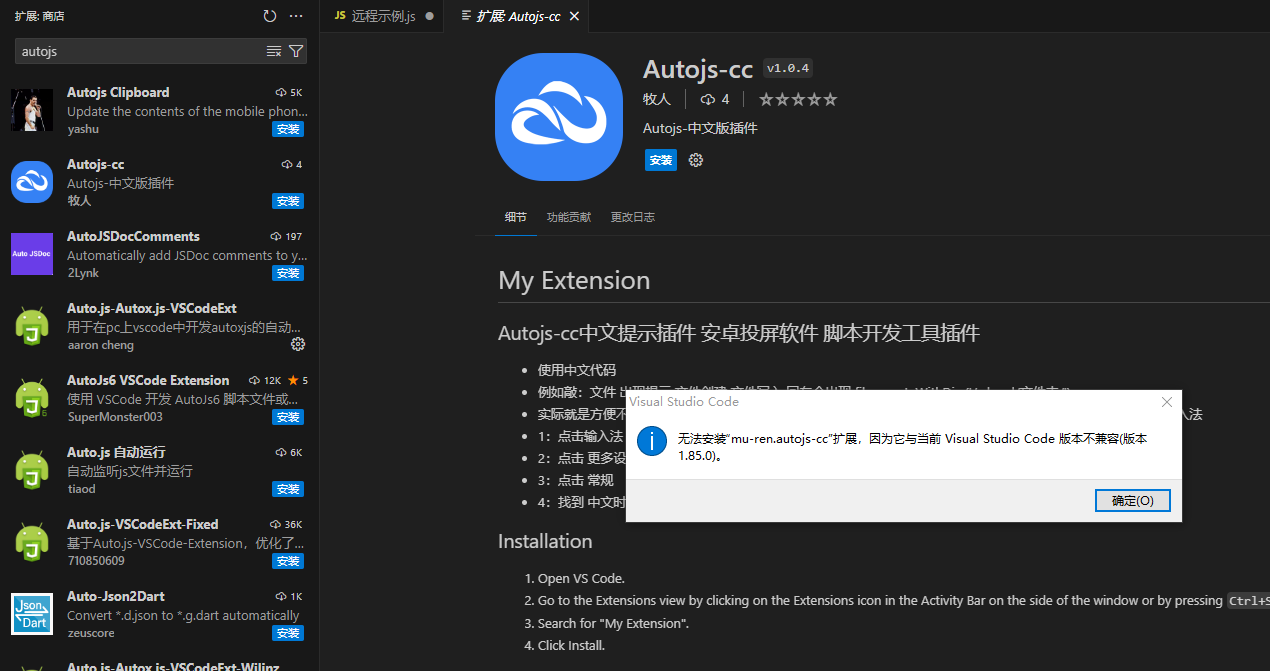The width and height of the screenshot is (1270, 671).
Task: Switch to the 远程示例.js editor tab
Action: click(383, 16)
